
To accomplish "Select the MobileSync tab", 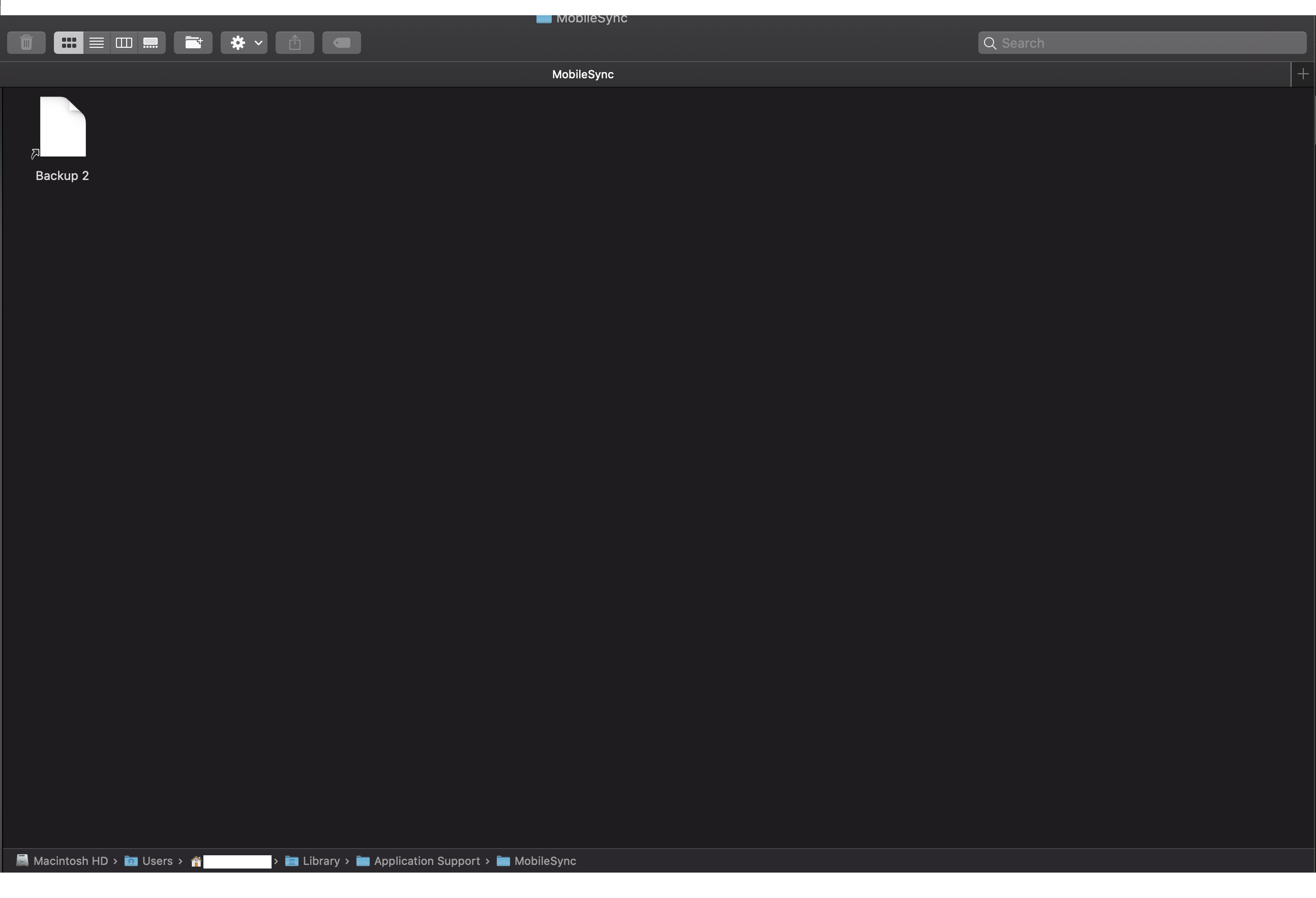I will coord(583,74).
